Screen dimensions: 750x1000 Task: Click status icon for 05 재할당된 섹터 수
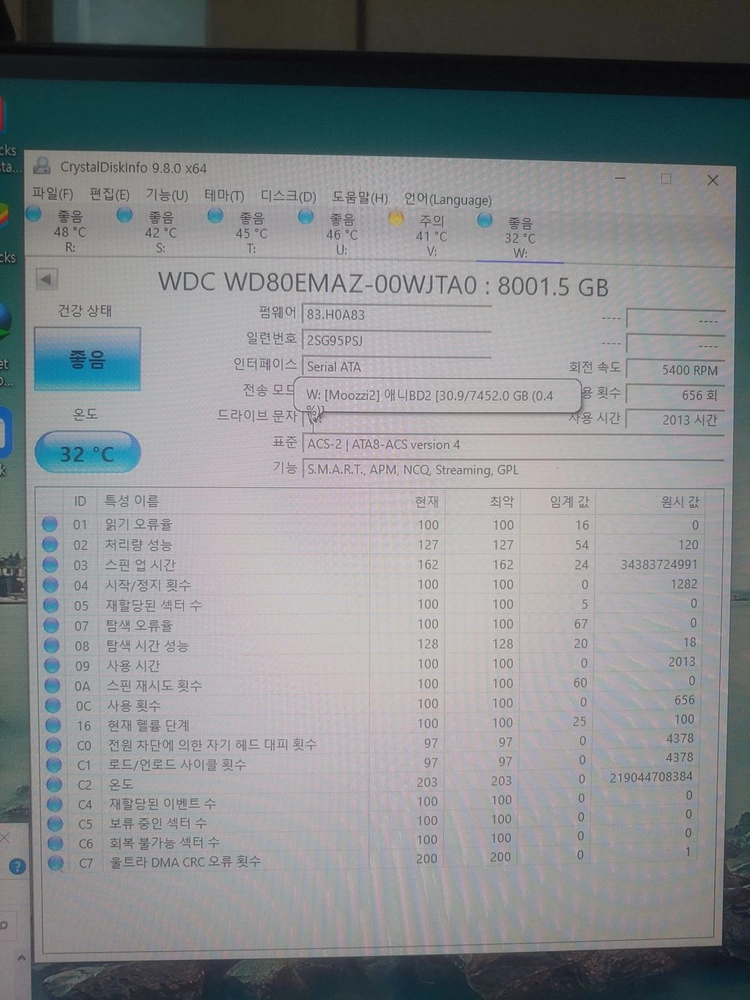(51, 604)
